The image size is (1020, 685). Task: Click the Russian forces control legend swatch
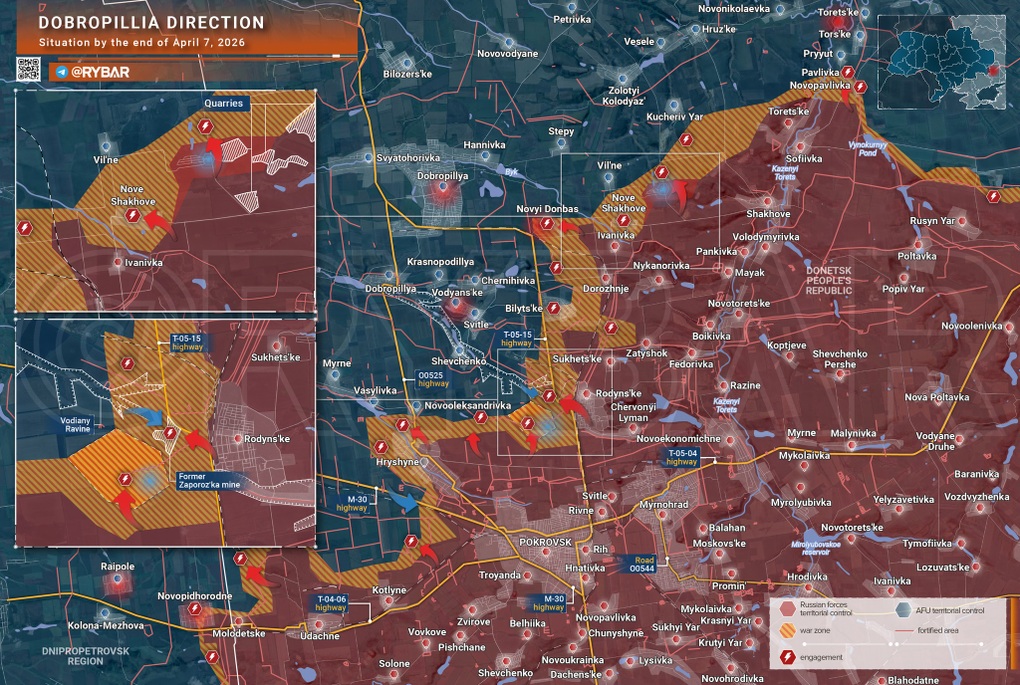(789, 609)
